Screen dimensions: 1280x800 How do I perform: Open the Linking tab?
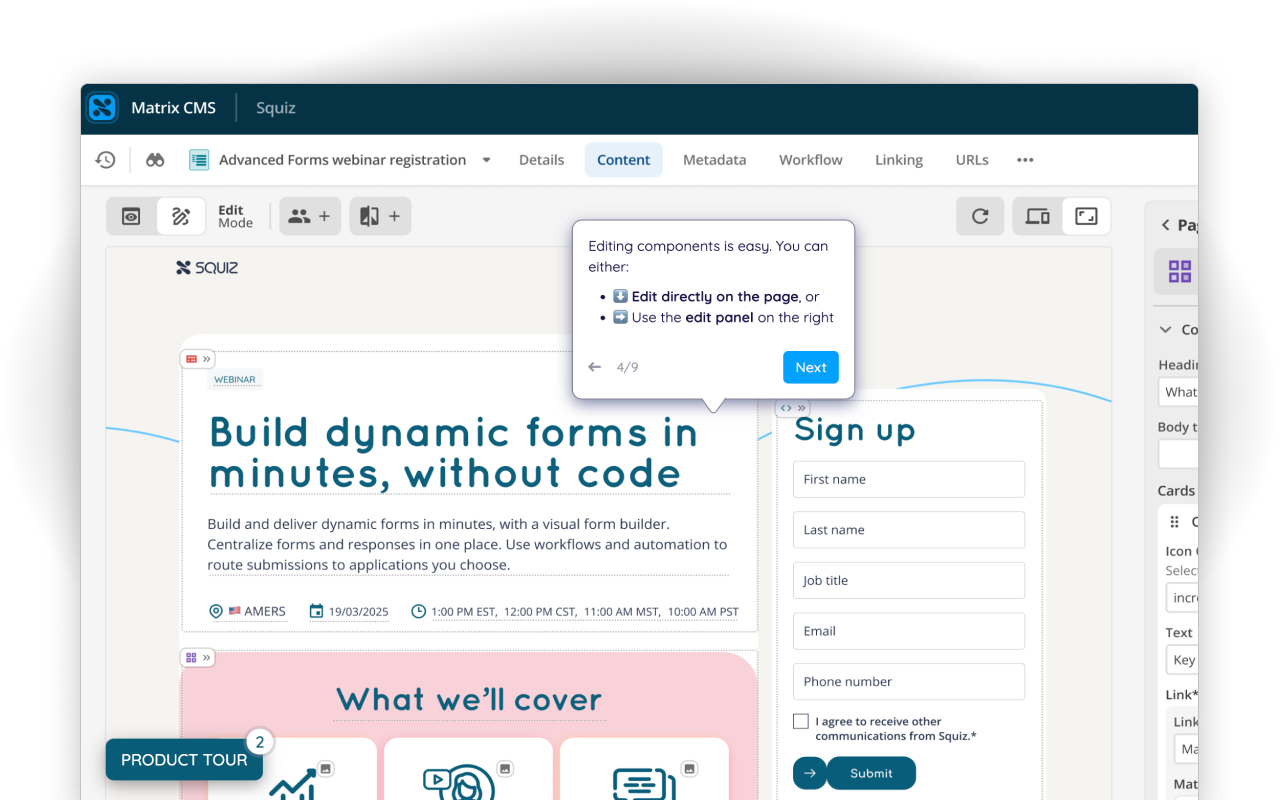[899, 160]
